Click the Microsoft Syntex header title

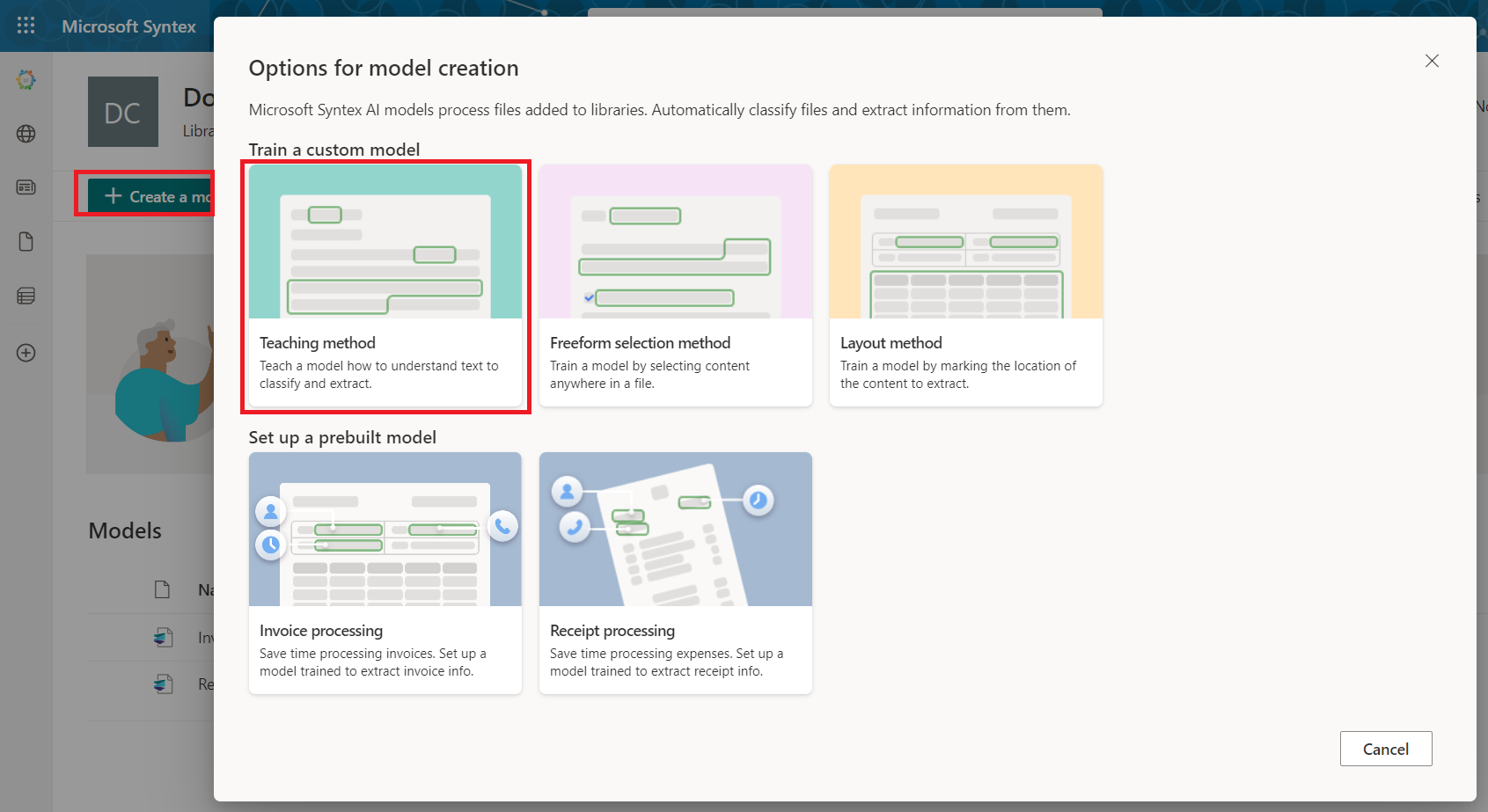[128, 26]
